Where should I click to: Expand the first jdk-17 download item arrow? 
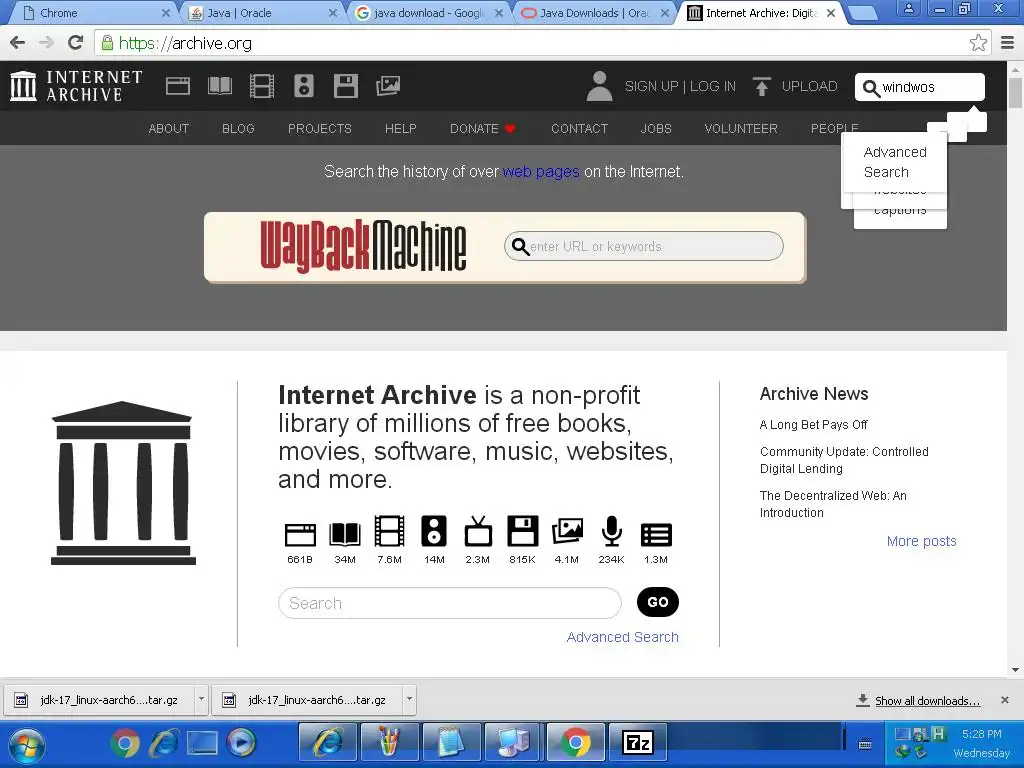coord(201,699)
